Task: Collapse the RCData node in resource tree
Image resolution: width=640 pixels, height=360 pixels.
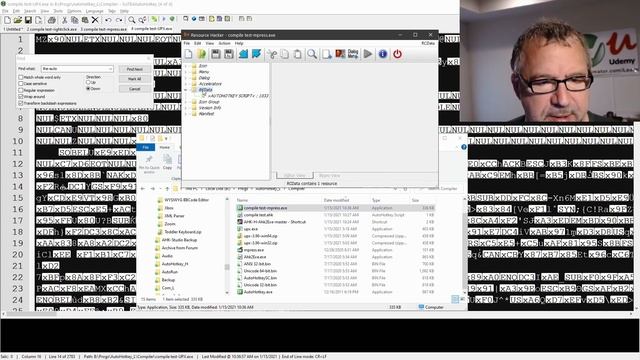Action: tap(186, 90)
